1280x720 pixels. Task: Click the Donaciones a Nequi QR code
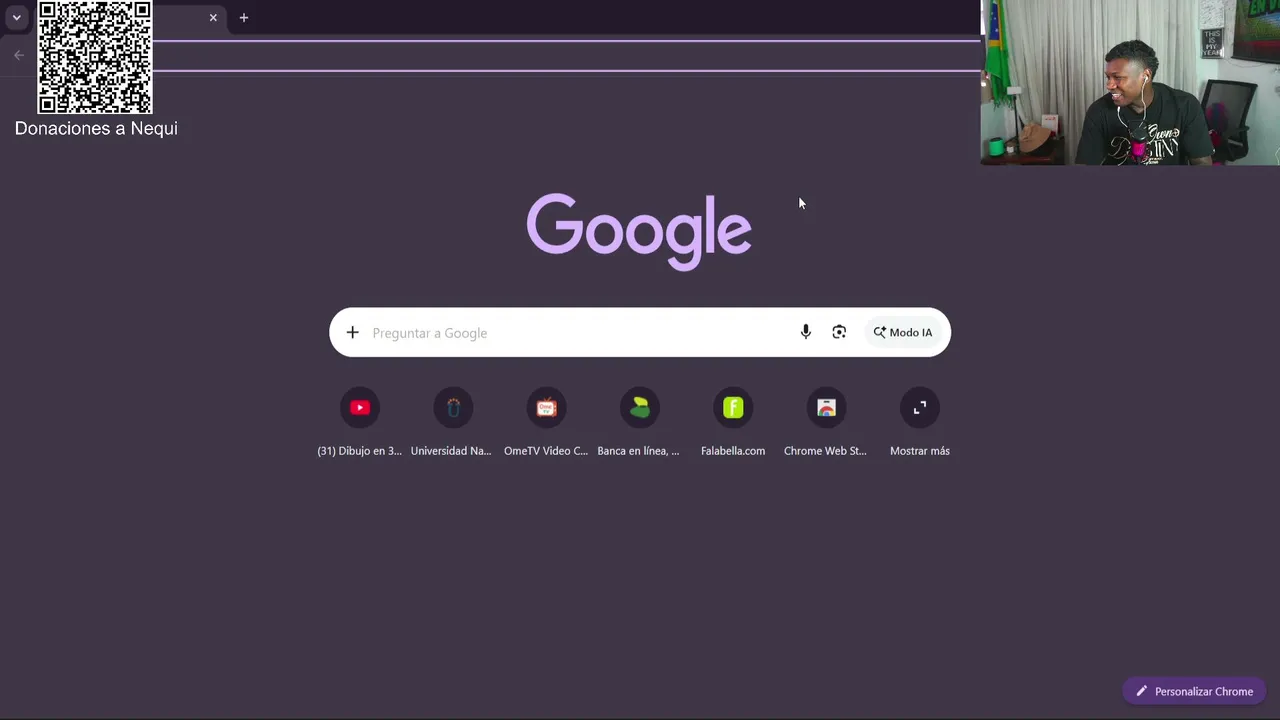tap(95, 57)
